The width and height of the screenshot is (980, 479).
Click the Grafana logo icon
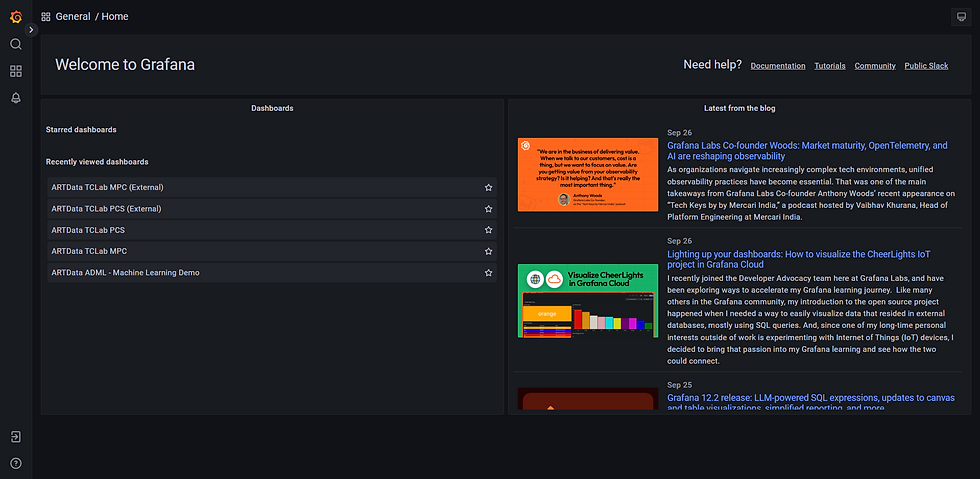pyautogui.click(x=16, y=17)
